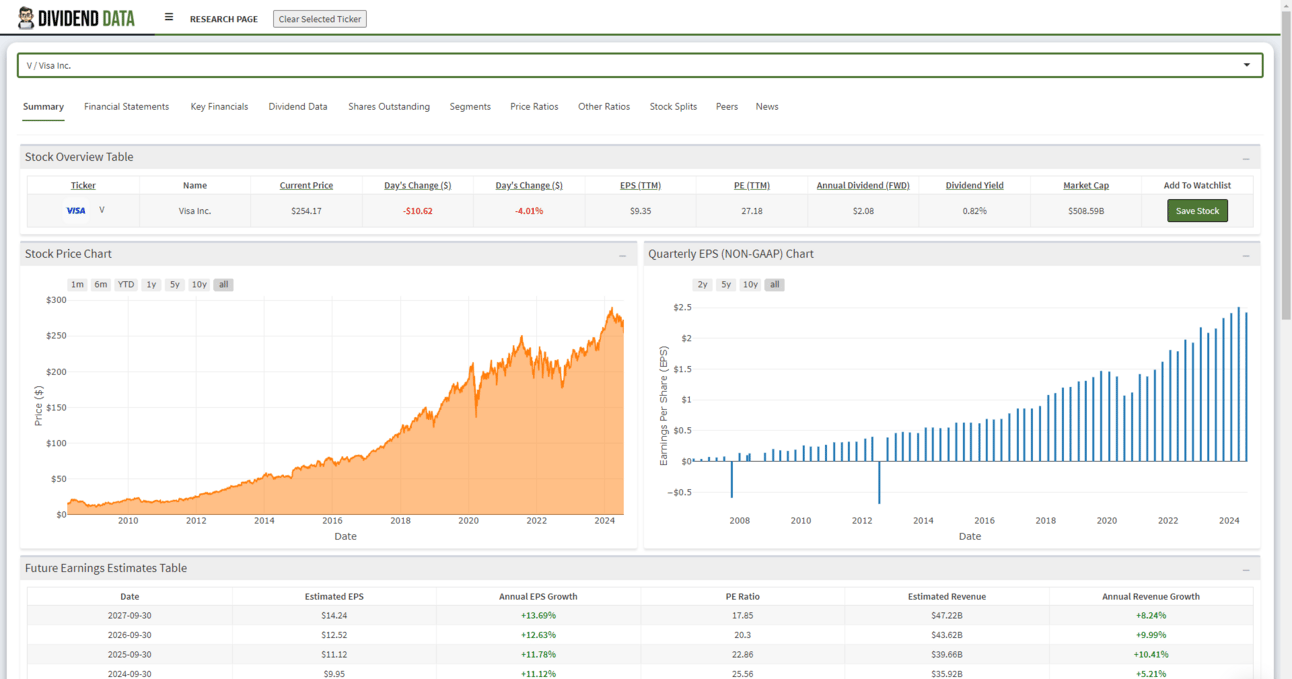Viewport: 1292px width, 679px height.
Task: Go to the Stock Splits tab
Action: point(673,107)
